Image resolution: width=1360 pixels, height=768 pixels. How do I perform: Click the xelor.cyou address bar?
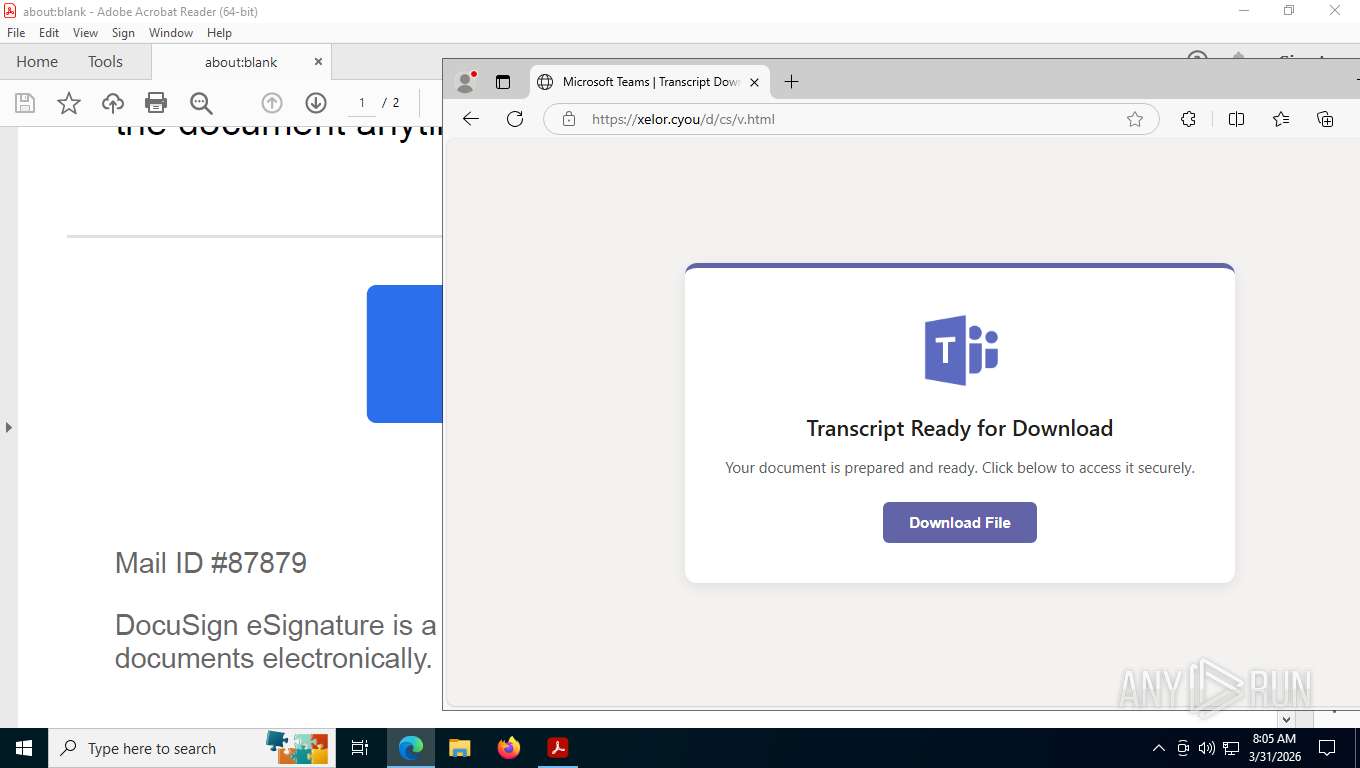coord(850,119)
